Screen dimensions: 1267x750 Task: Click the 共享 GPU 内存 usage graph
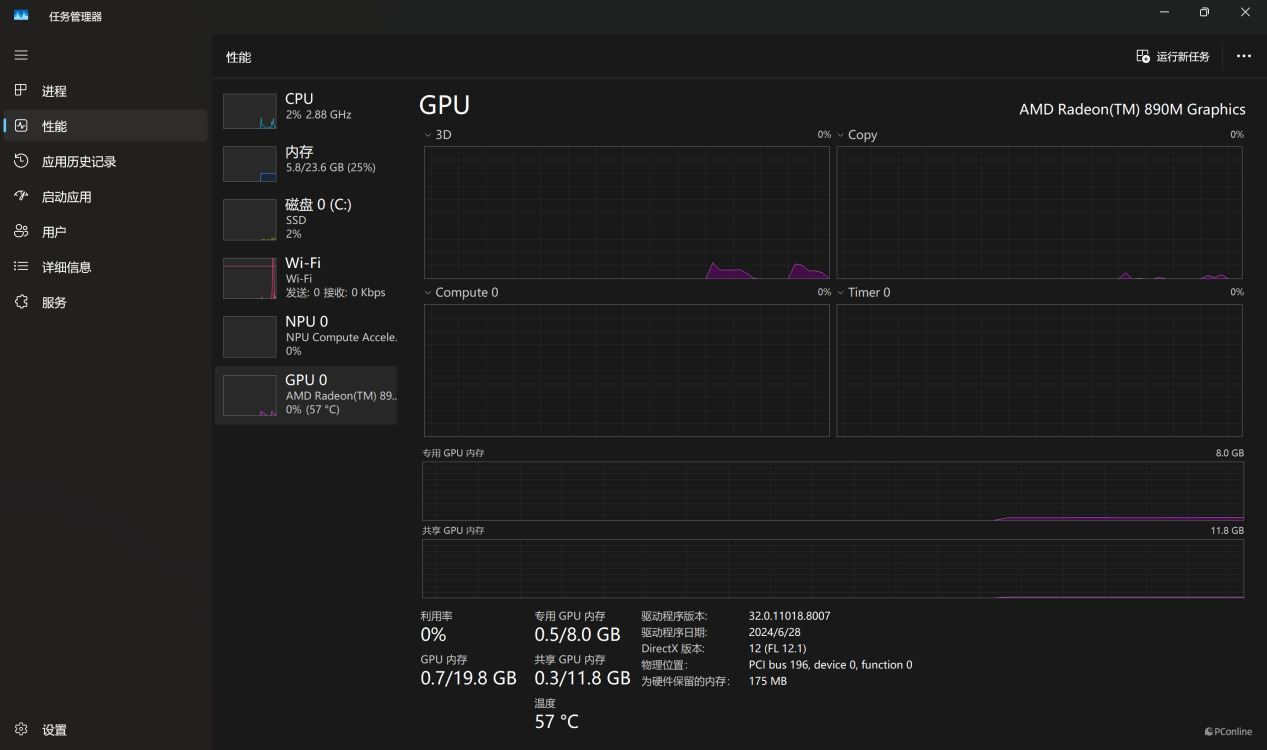(833, 569)
